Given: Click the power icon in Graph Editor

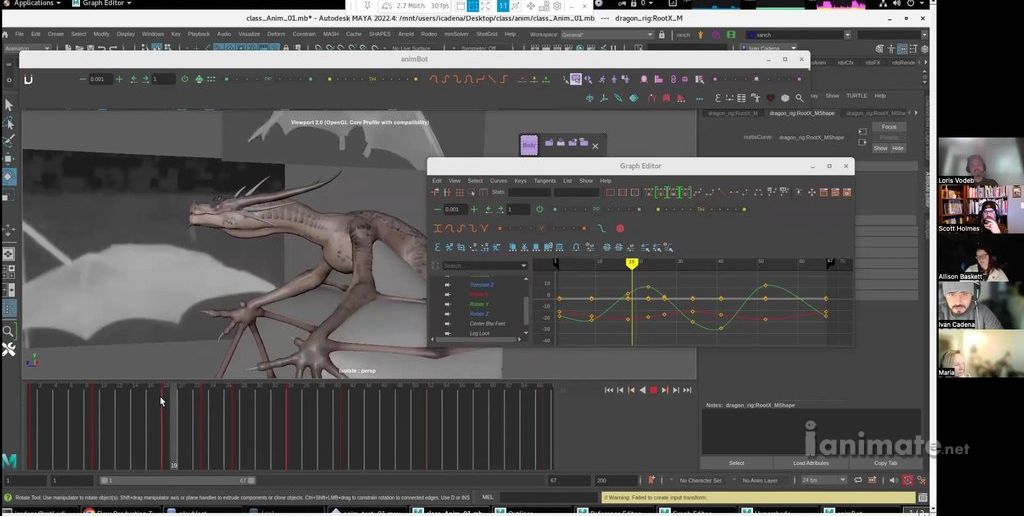Looking at the screenshot, I should [x=539, y=209].
